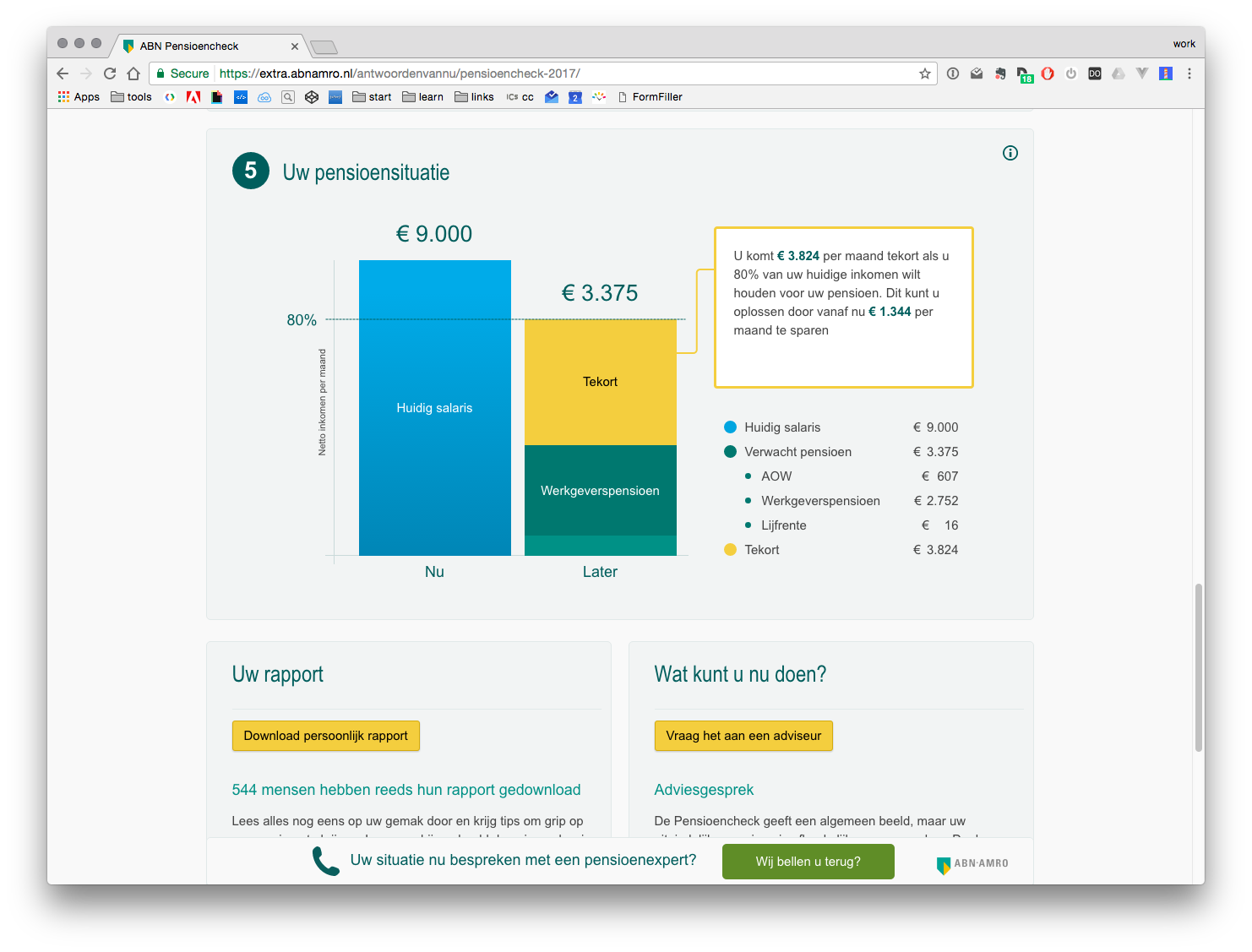This screenshot has height=952, width=1252.
Task: Click the secure padlock in the address bar
Action: click(x=161, y=73)
